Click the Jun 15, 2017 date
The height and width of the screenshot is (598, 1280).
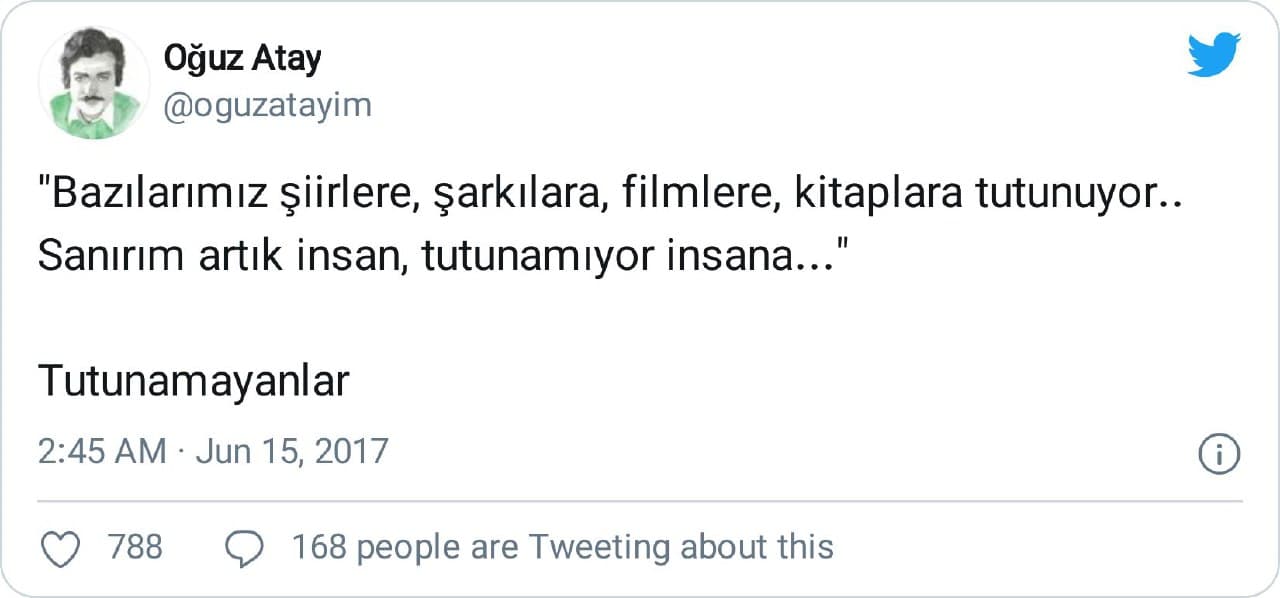291,451
